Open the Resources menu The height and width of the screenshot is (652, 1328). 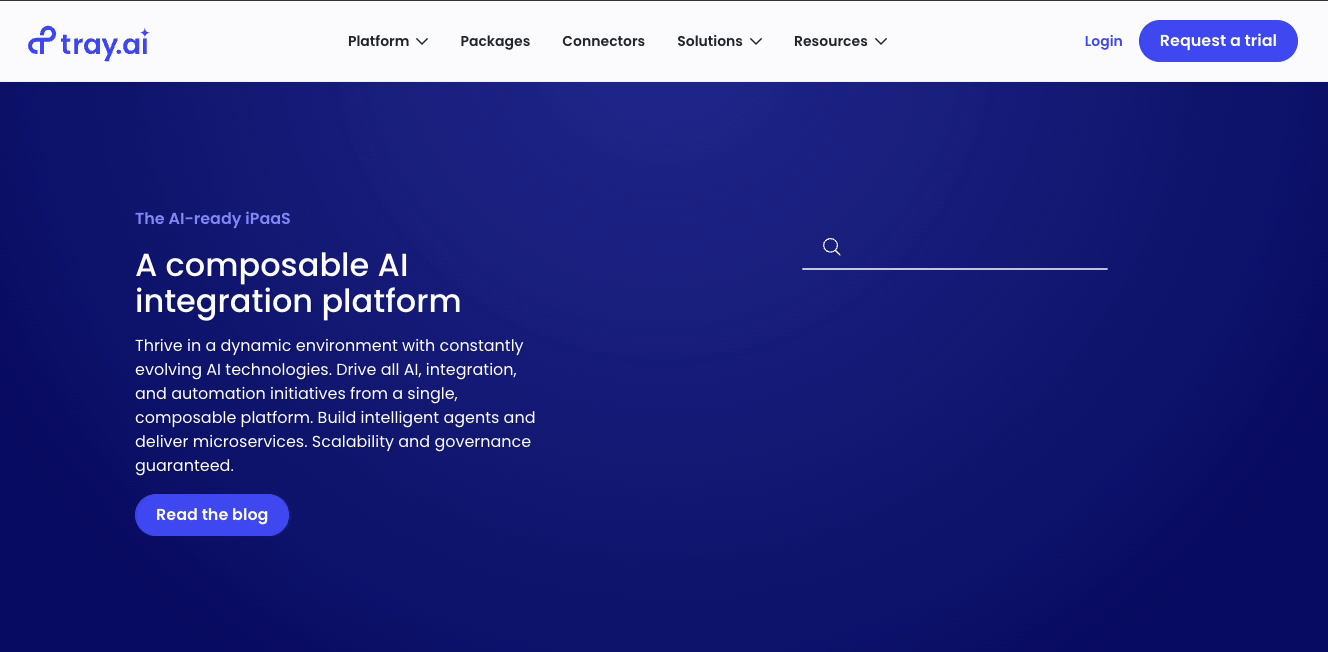[830, 41]
